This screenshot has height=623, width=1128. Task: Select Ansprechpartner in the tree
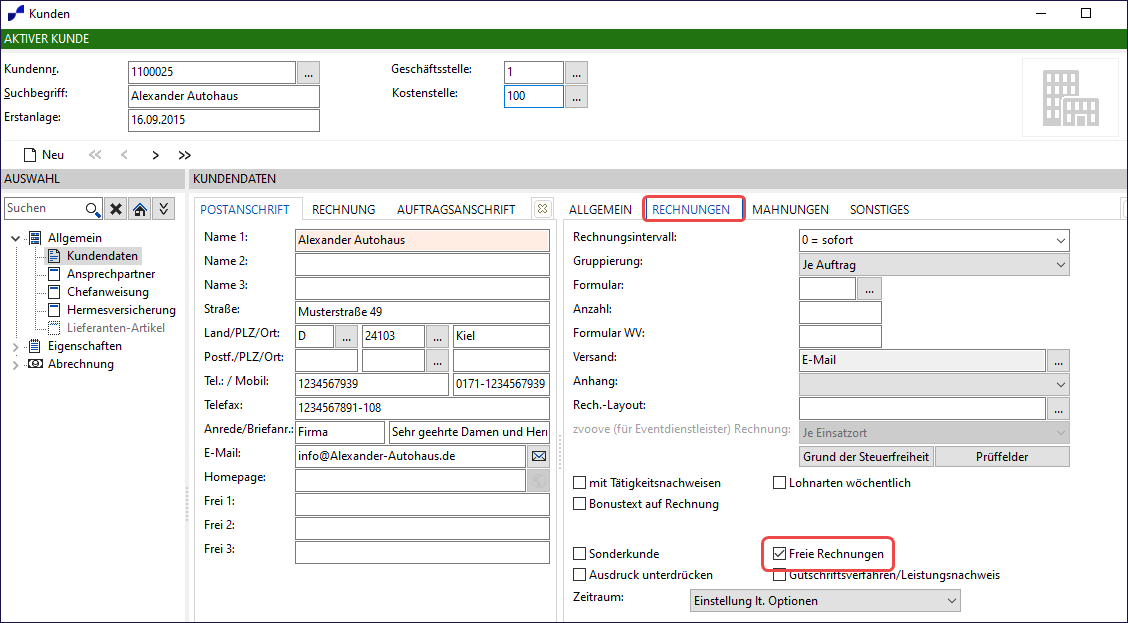tap(111, 274)
